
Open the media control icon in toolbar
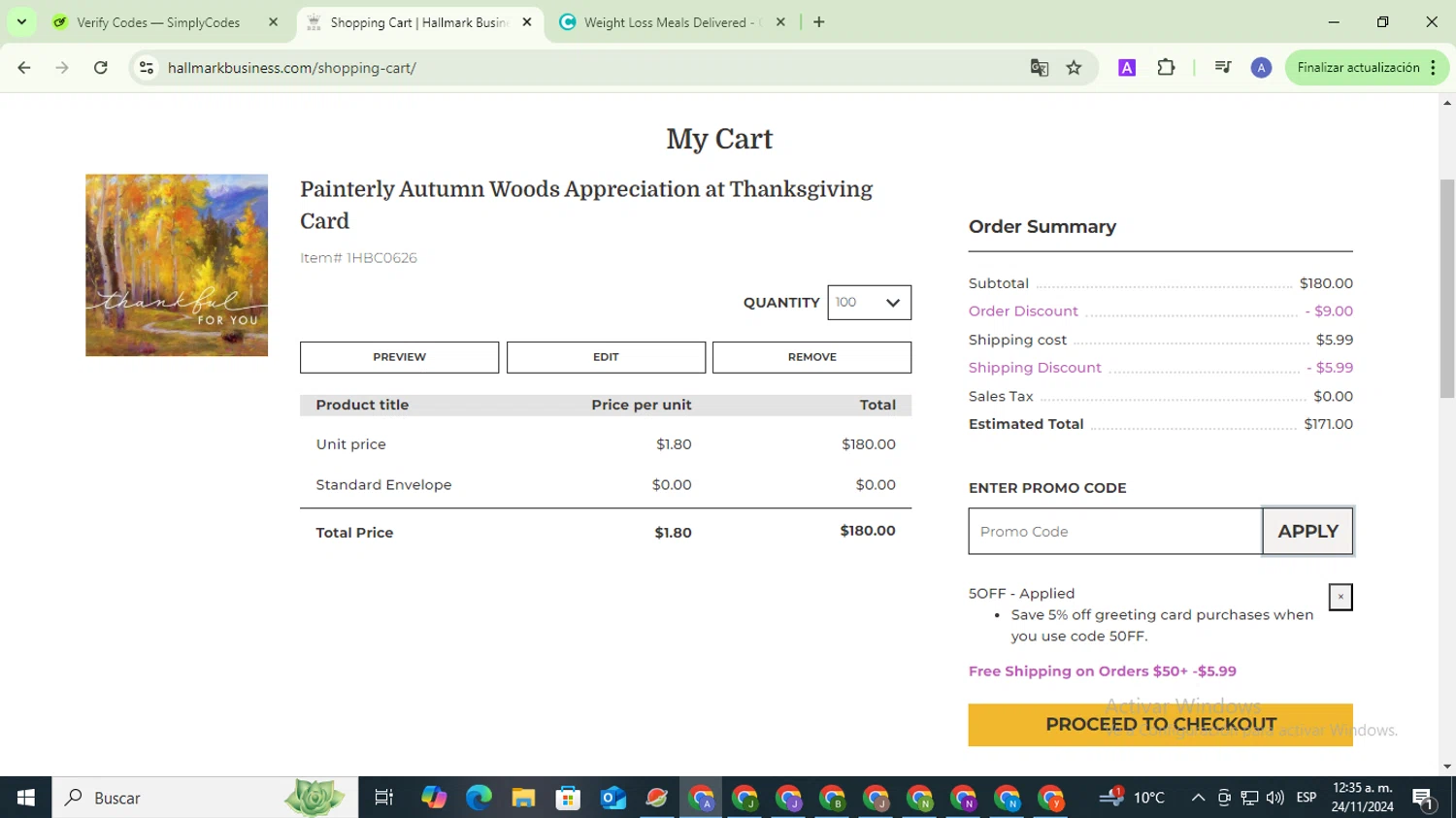pyautogui.click(x=1222, y=68)
